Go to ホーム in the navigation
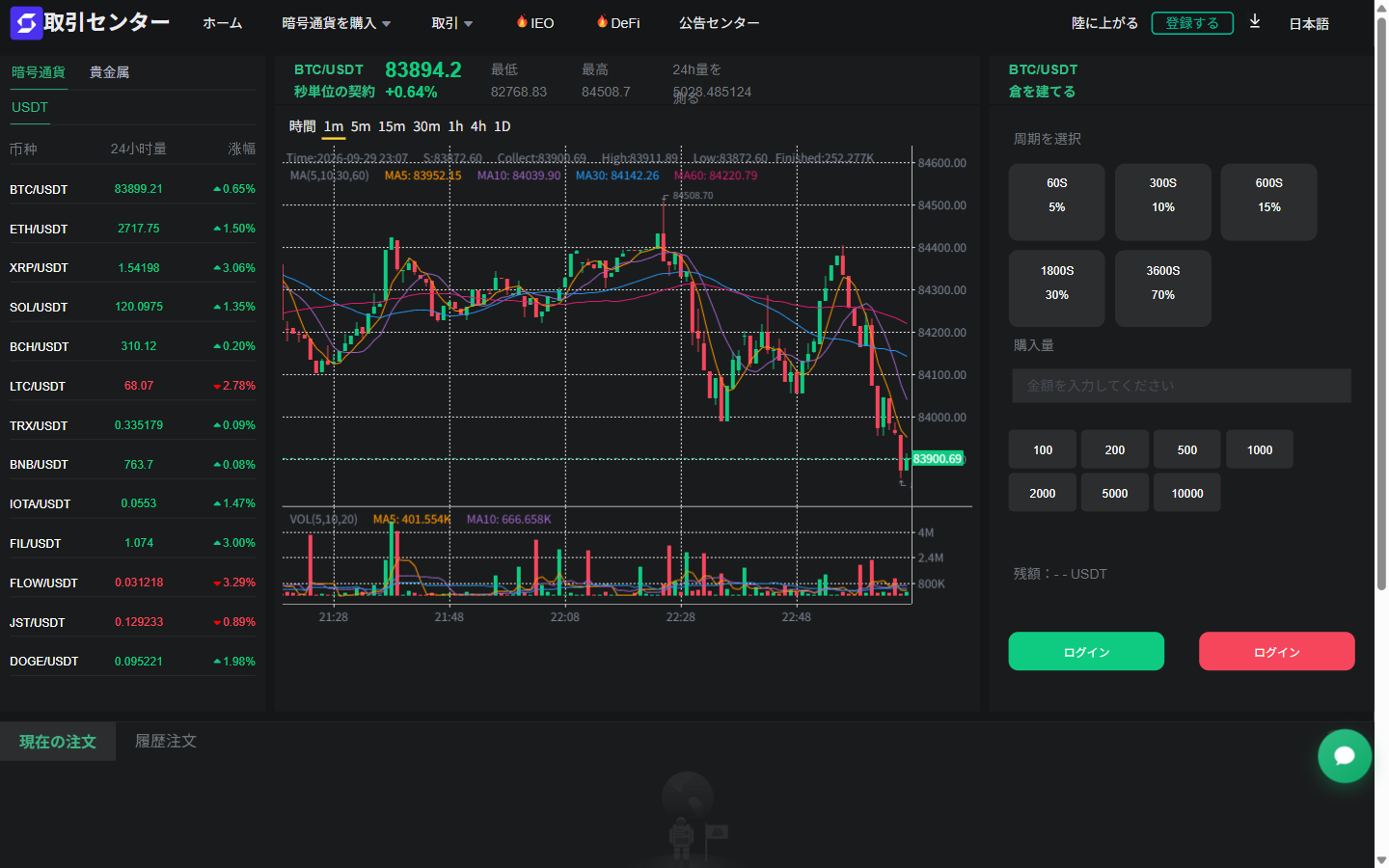Image resolution: width=1389 pixels, height=868 pixels. click(x=223, y=23)
